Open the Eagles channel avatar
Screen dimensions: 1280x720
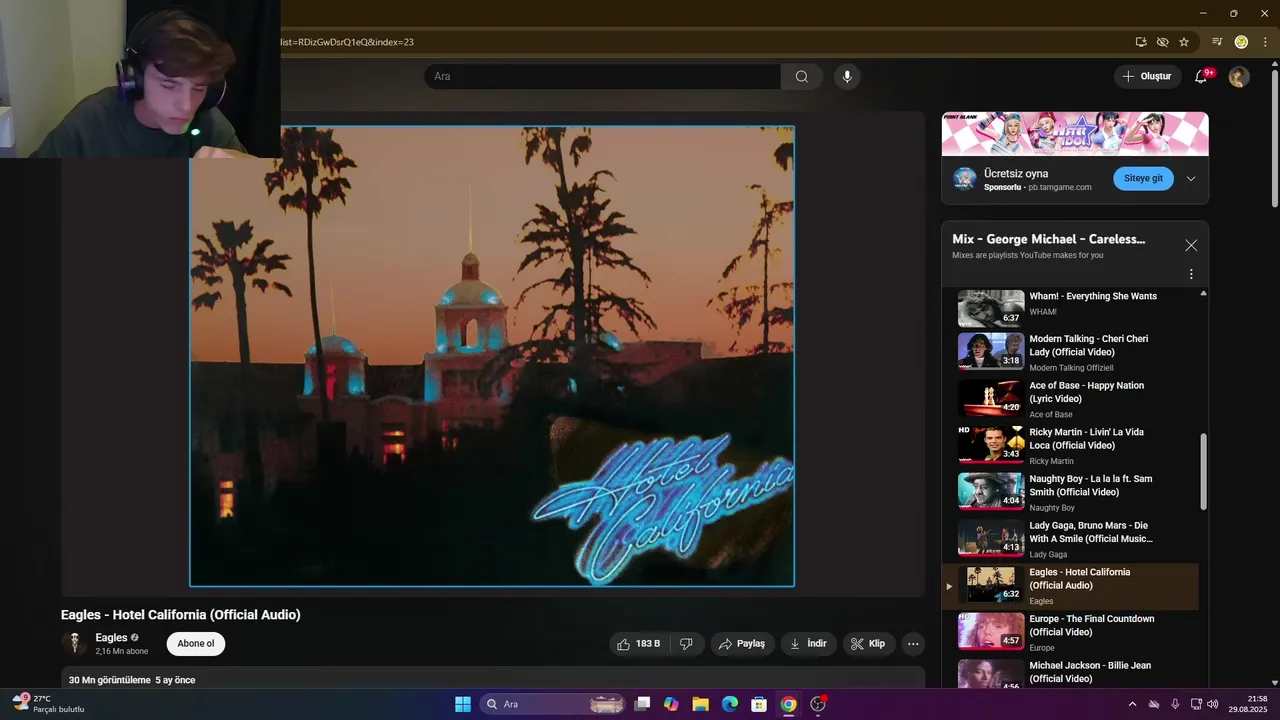pos(74,643)
